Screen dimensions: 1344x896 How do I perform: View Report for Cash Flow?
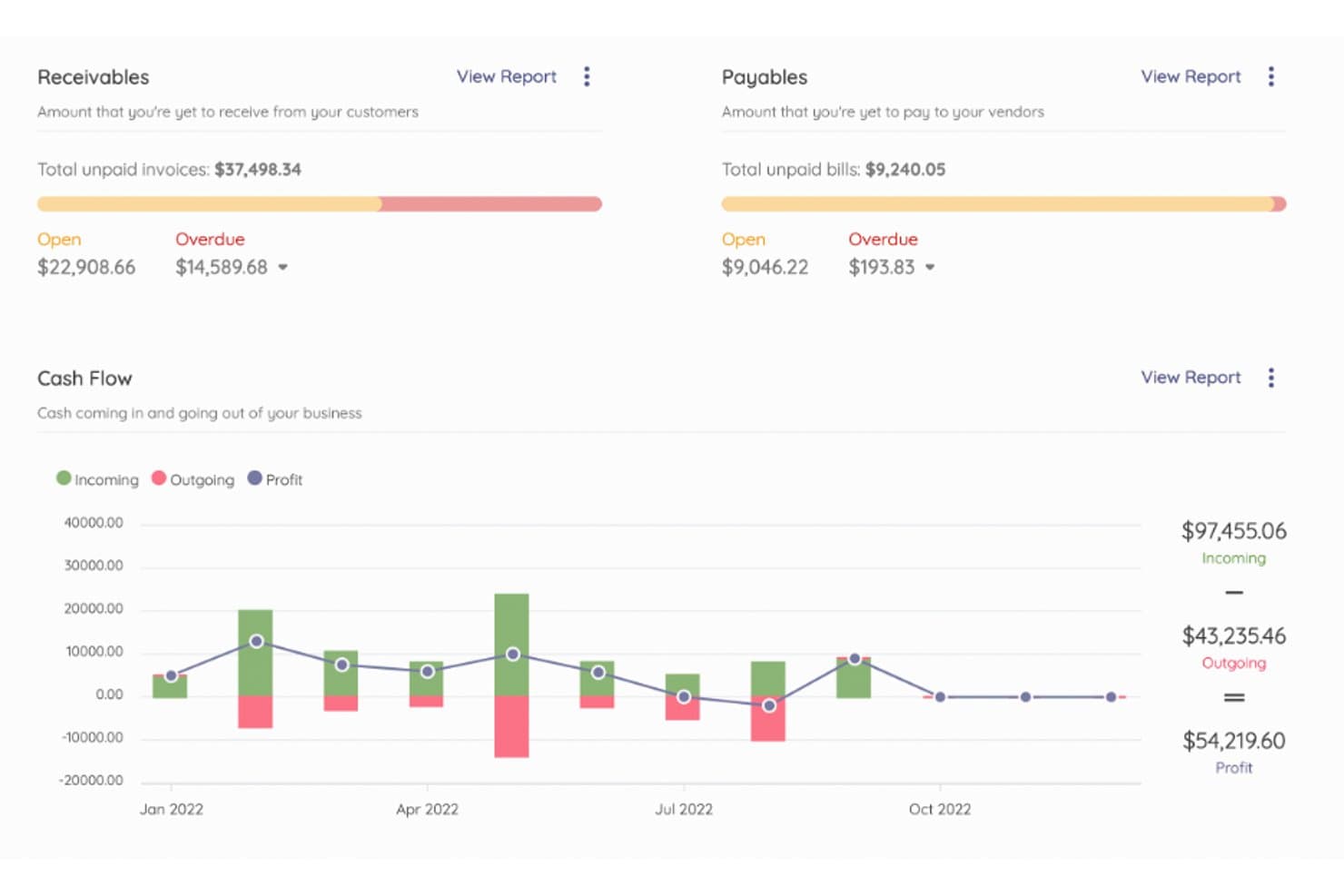tap(1191, 377)
